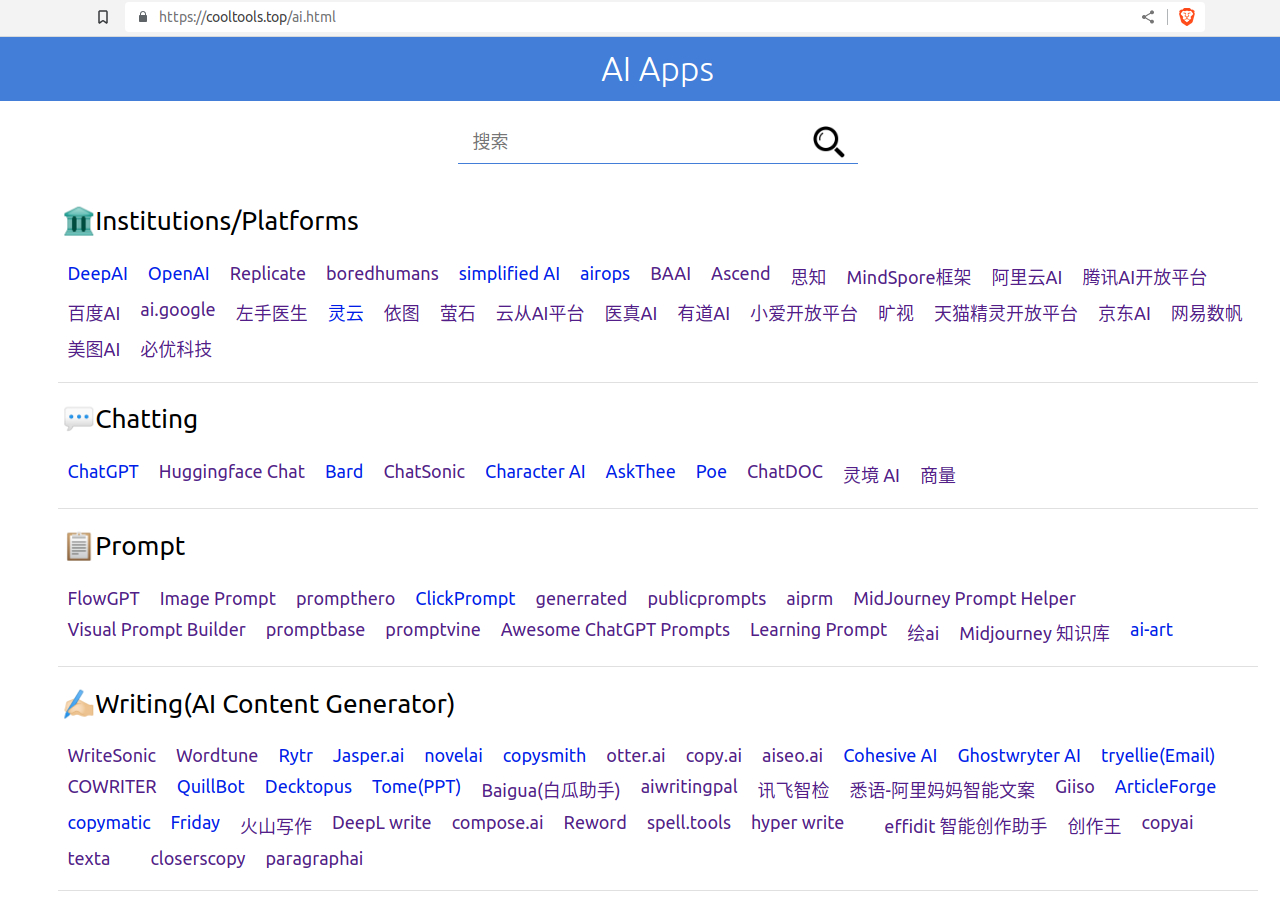Open the boredhumans link

point(382,274)
